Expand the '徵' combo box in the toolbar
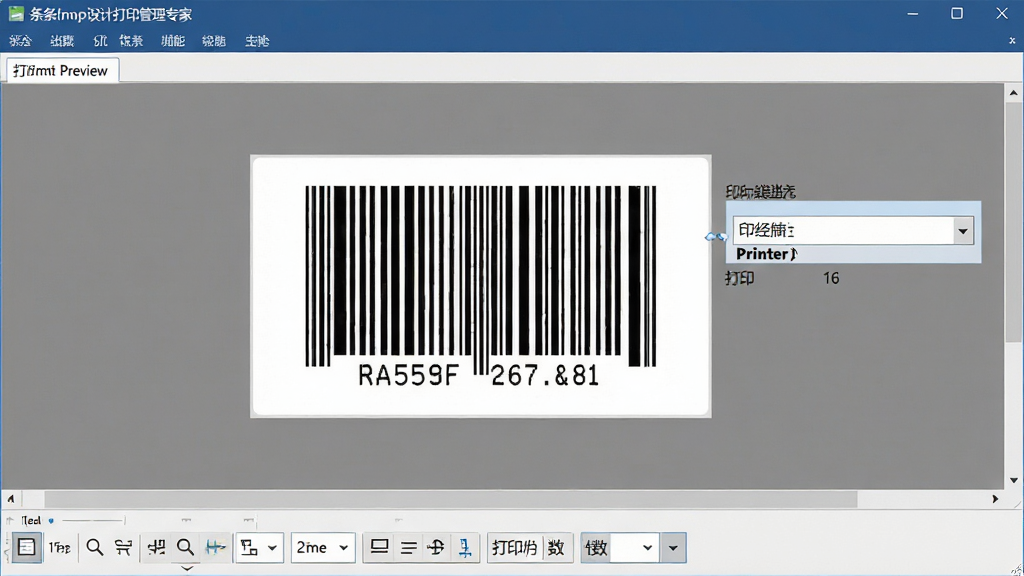The width and height of the screenshot is (1024, 576). (x=647, y=547)
